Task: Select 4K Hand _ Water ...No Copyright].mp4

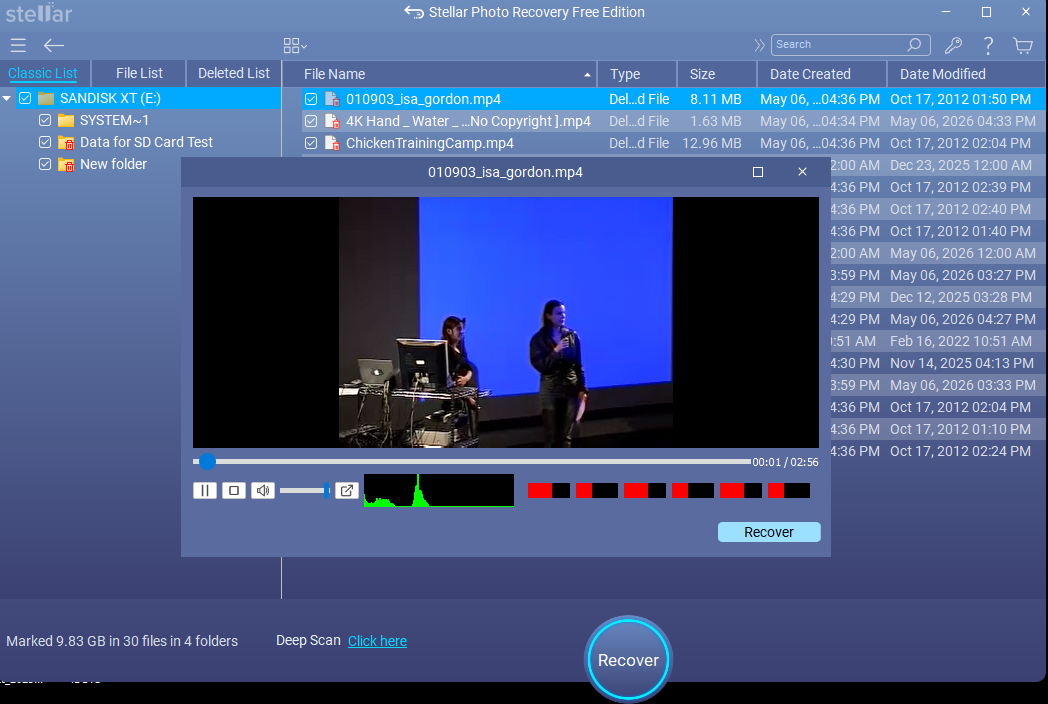Action: click(x=468, y=121)
